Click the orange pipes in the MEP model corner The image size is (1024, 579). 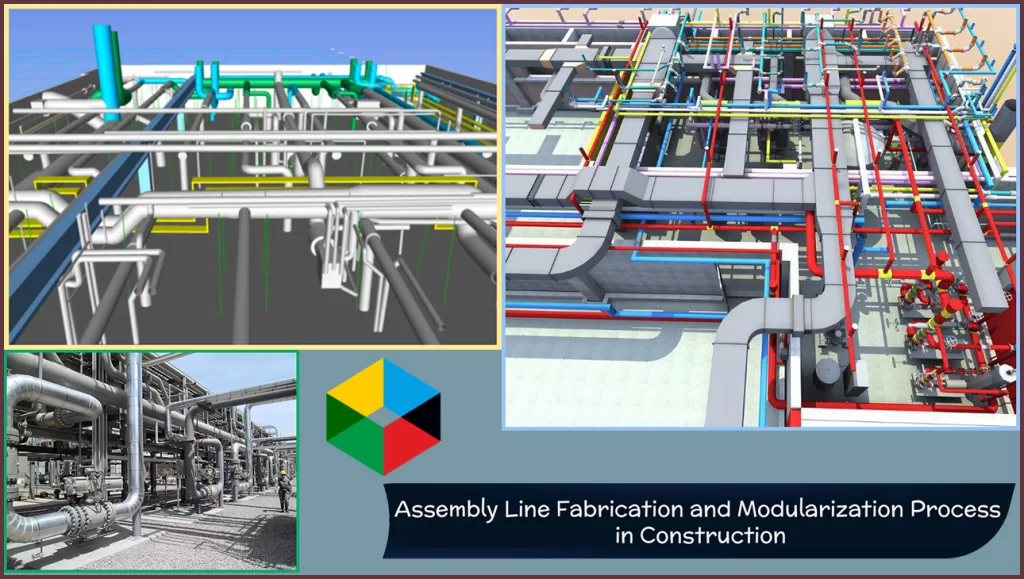tap(950, 30)
